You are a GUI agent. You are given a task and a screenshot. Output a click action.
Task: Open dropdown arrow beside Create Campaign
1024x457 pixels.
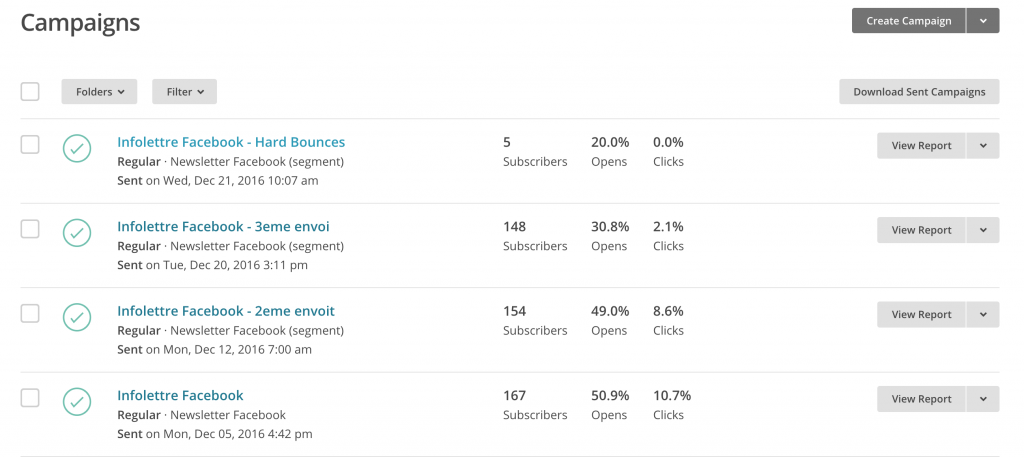(983, 21)
